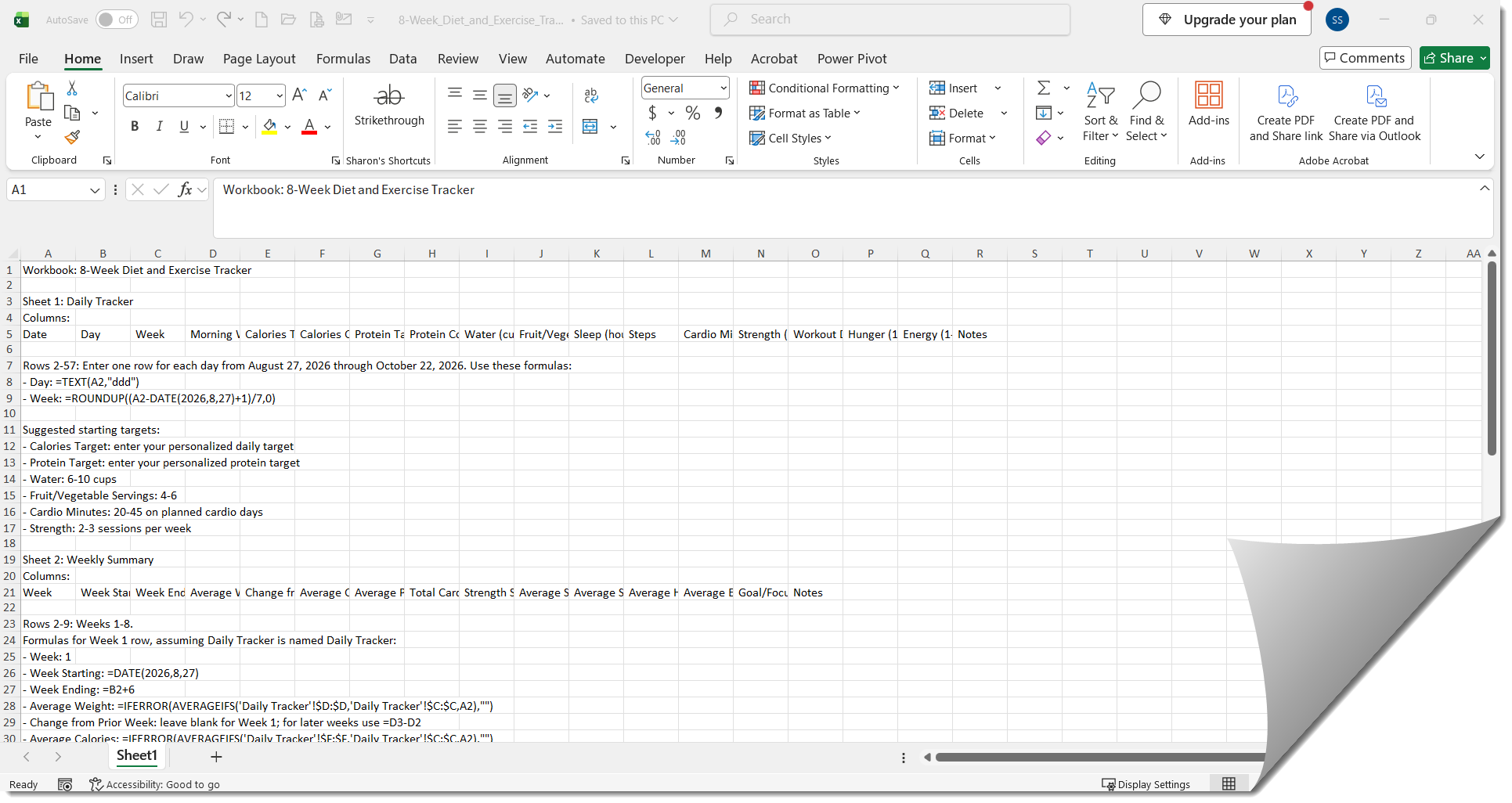
Task: Toggle Bold formatting
Action: coord(135,126)
